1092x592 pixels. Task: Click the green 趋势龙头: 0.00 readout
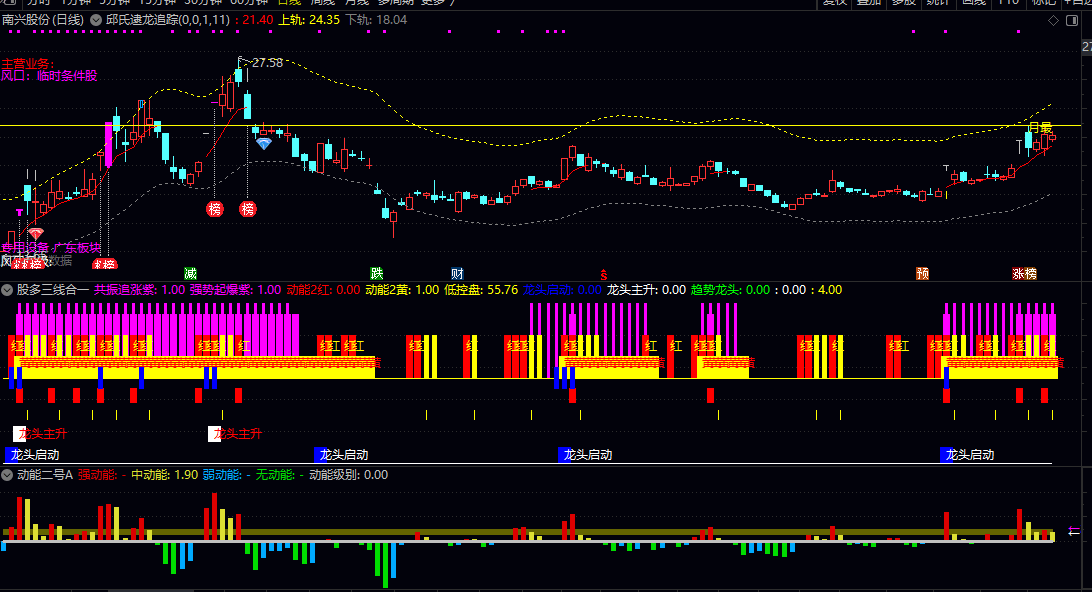pos(731,290)
